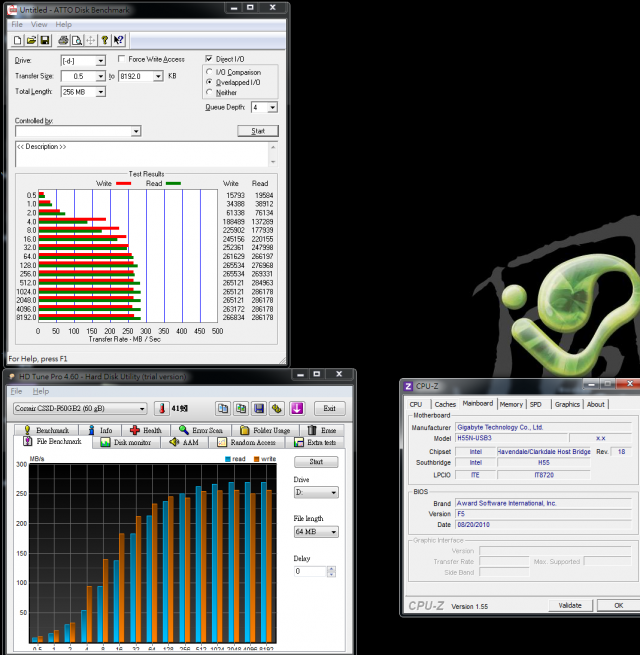The height and width of the screenshot is (656, 640).
Task: Click the purple download arrow icon in HD Tune
Action: tap(297, 408)
